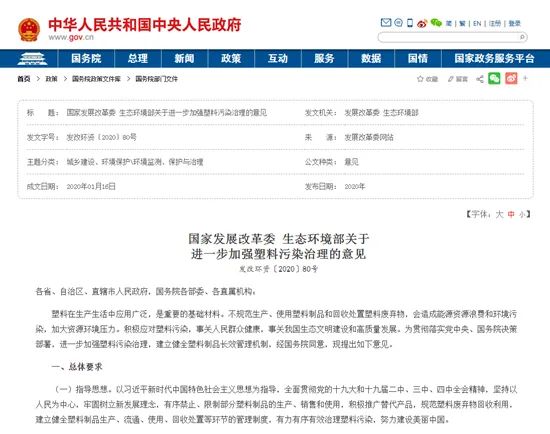Click the share icon beside 留言

480,79
